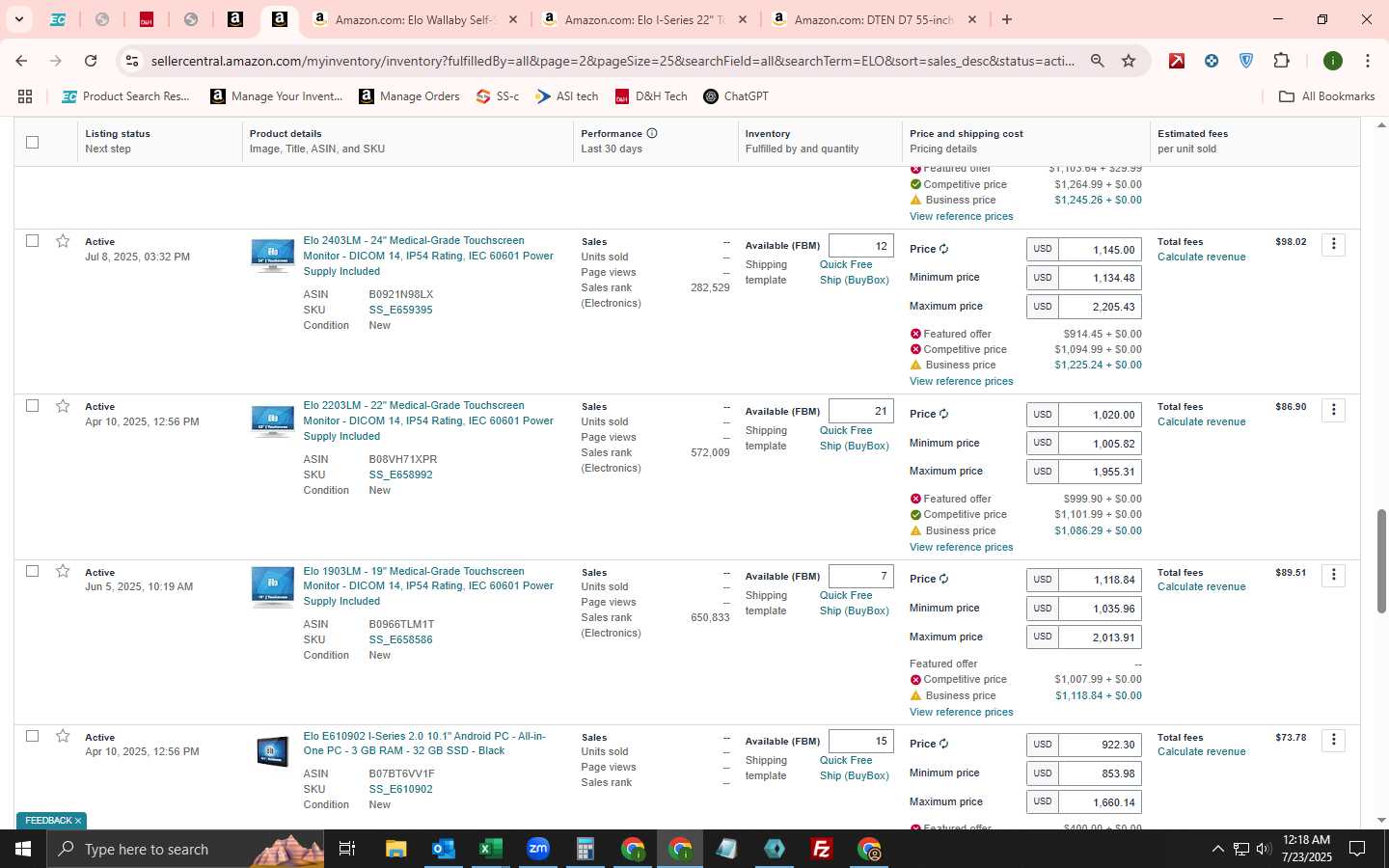The height and width of the screenshot is (868, 1389).
Task: Refresh price icon for Elo 2203LM
Action: pos(943,414)
